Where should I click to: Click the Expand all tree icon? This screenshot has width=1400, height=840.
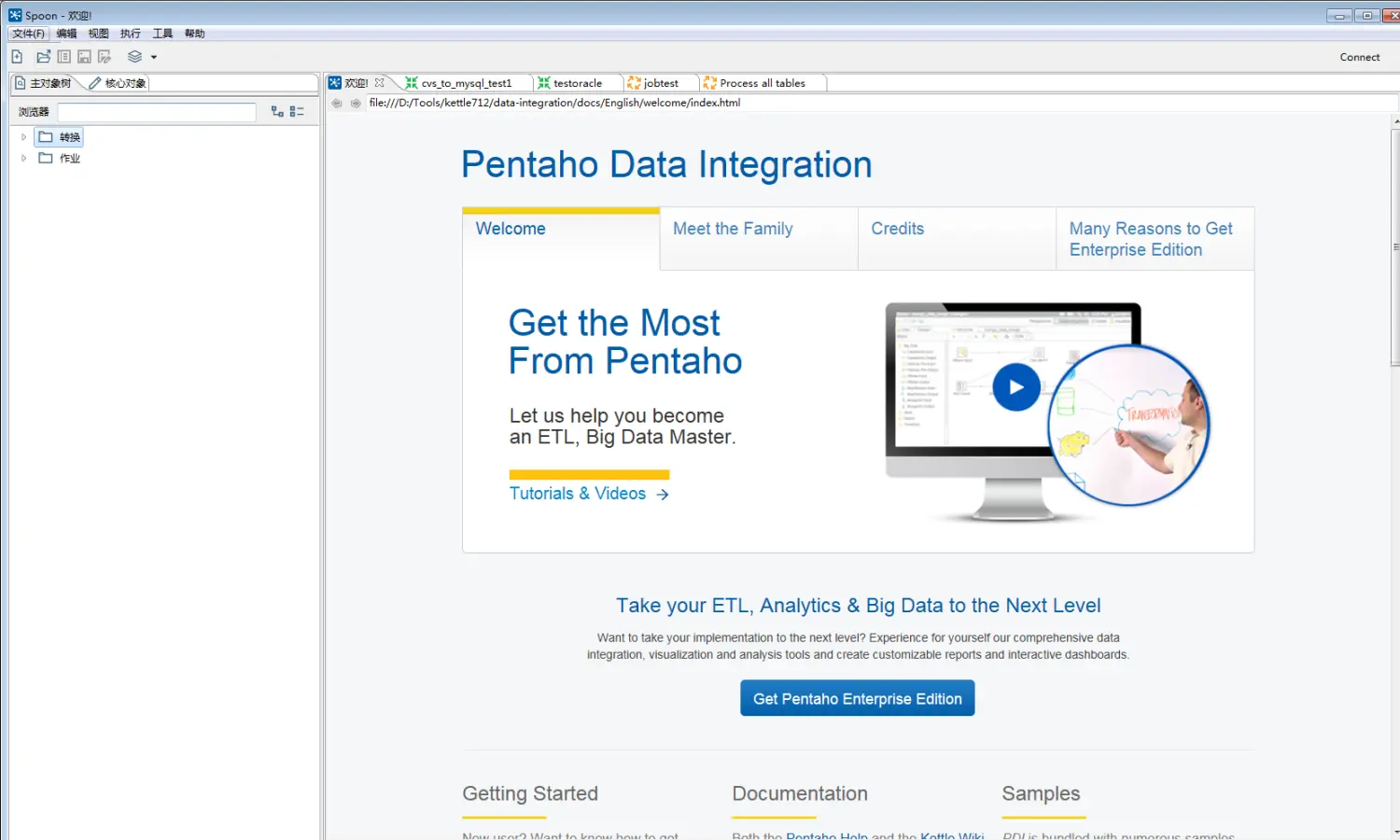point(277,111)
